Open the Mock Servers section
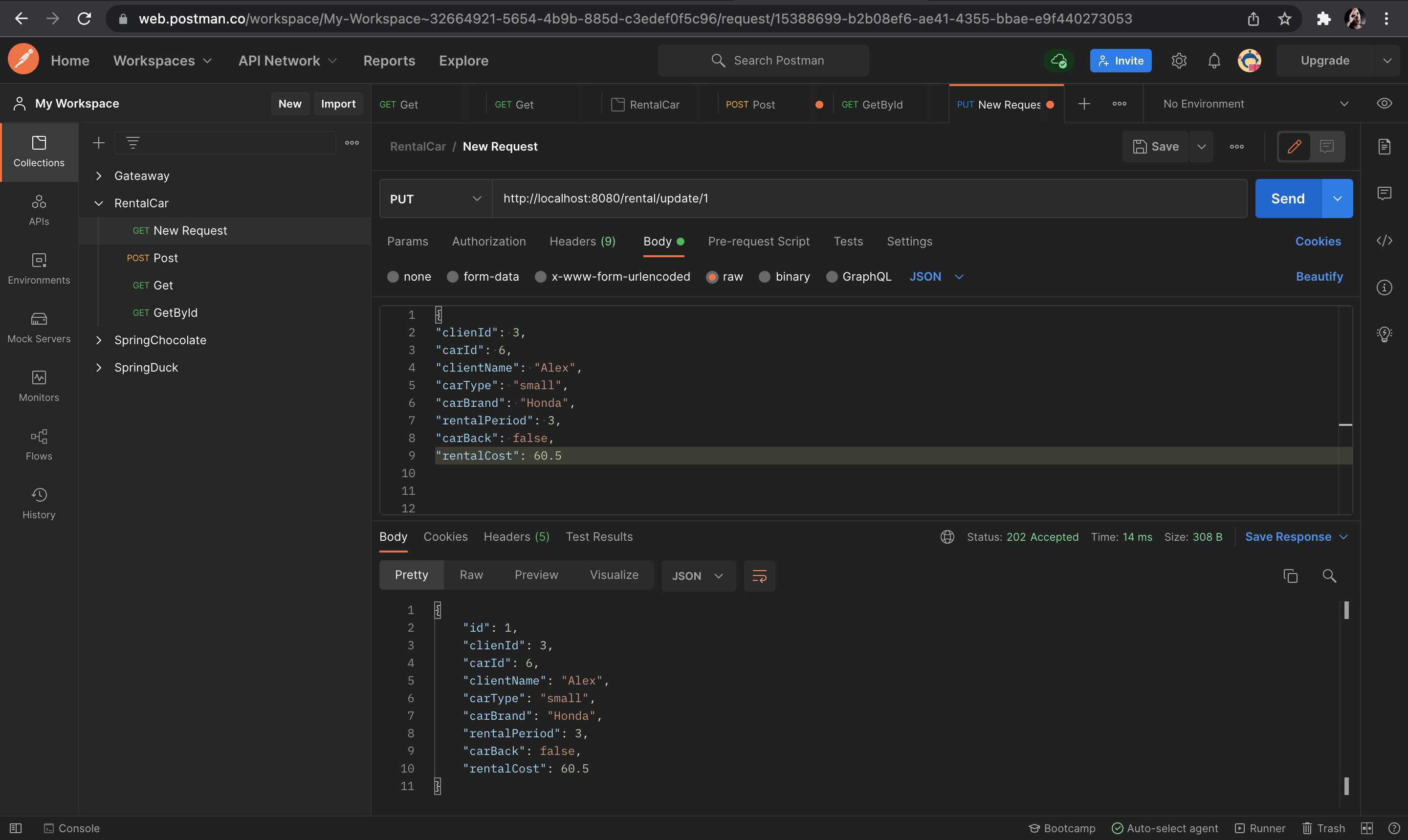 click(x=39, y=328)
